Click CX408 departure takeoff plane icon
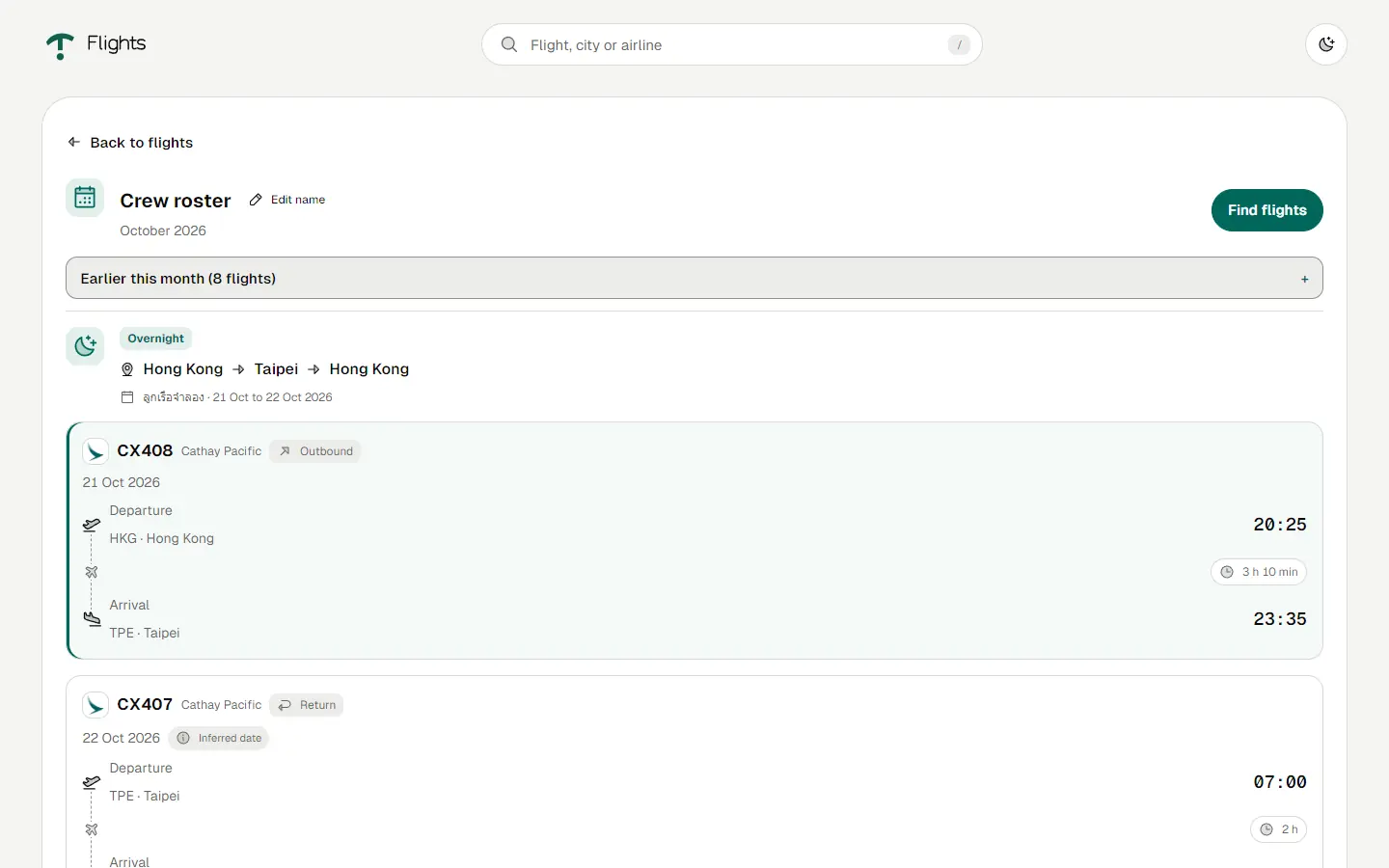Viewport: 1389px width, 868px height. [x=92, y=525]
